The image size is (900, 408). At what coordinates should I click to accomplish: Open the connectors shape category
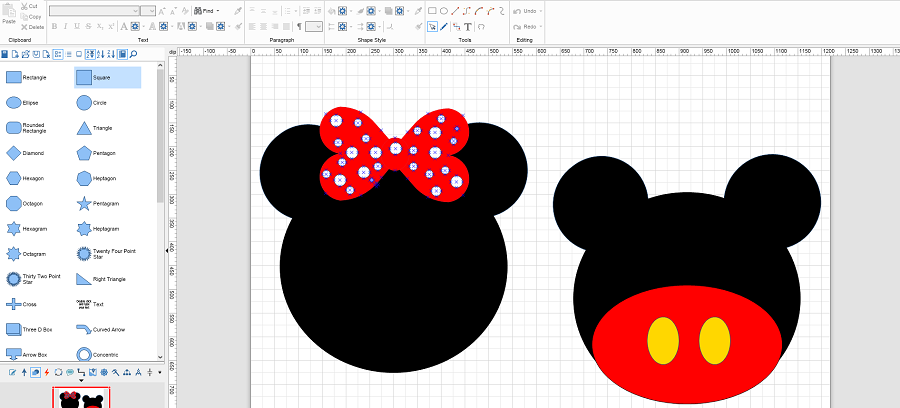click(81, 372)
